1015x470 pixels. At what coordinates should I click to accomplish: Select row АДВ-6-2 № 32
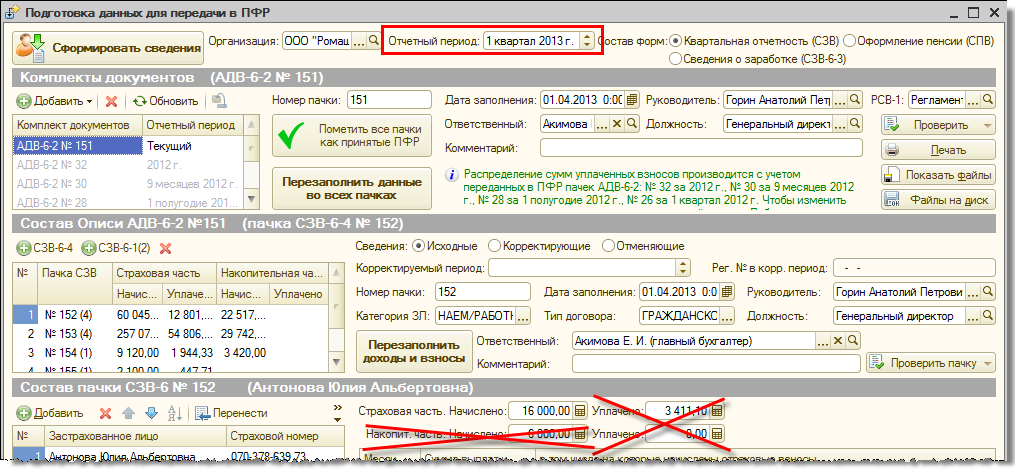(129, 164)
